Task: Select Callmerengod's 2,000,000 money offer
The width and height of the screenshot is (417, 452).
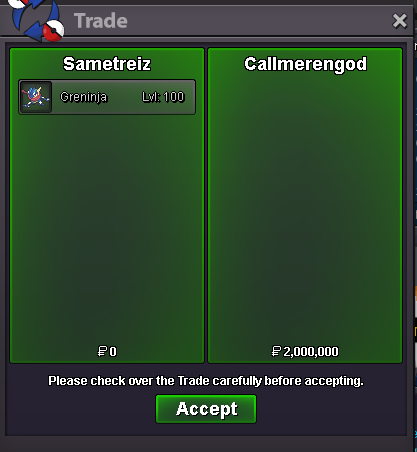Action: [x=311, y=352]
